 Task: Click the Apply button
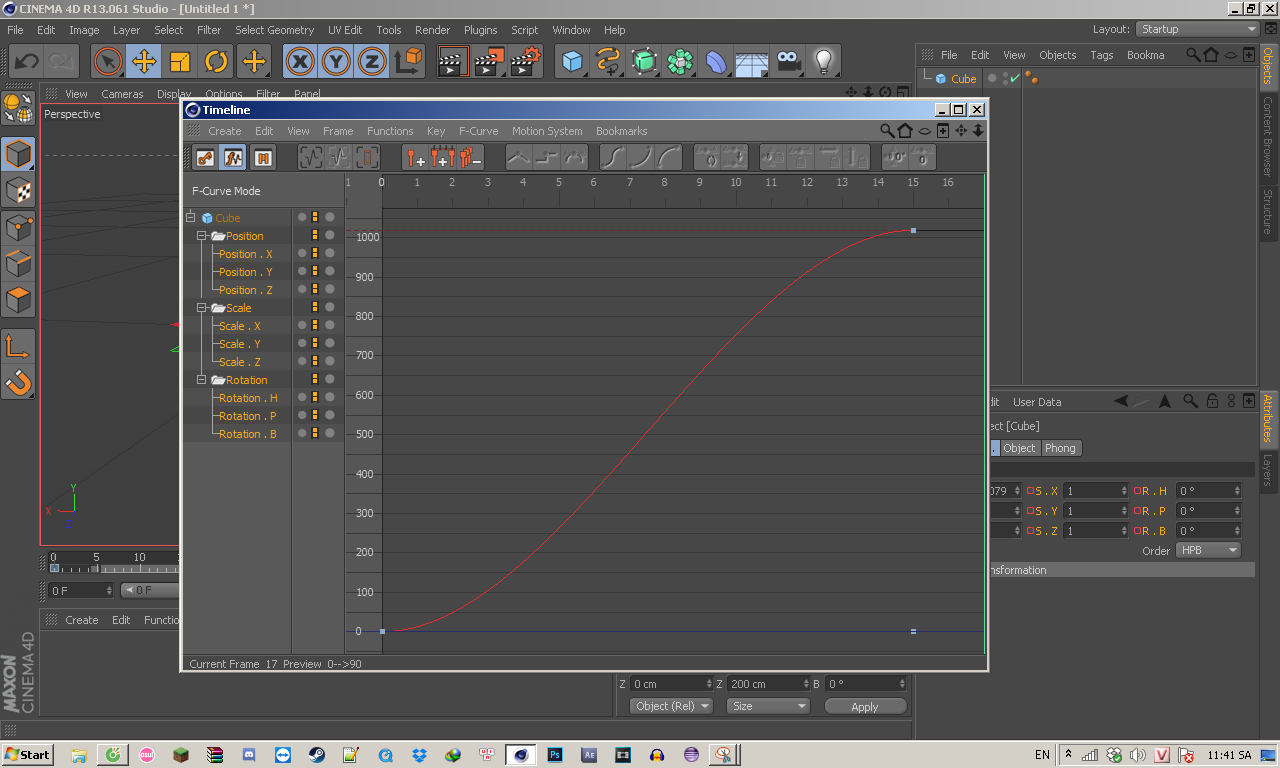pyautogui.click(x=864, y=706)
